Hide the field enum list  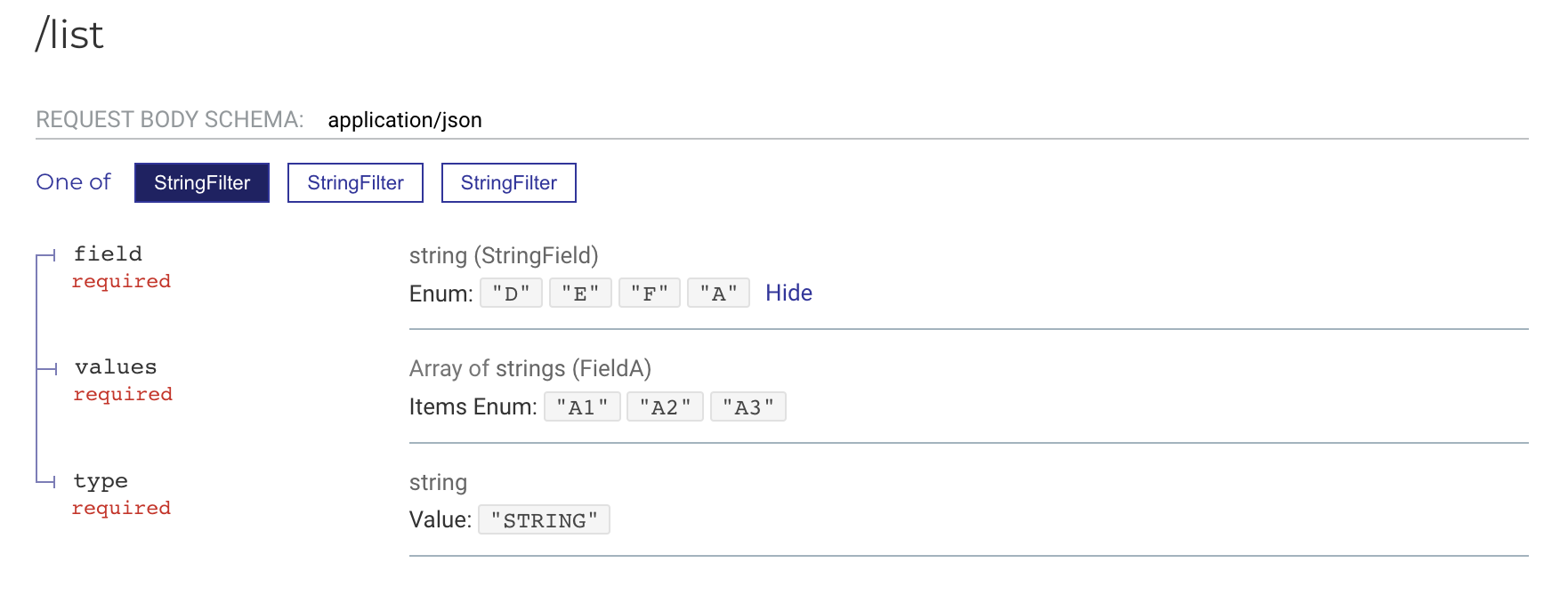[788, 293]
